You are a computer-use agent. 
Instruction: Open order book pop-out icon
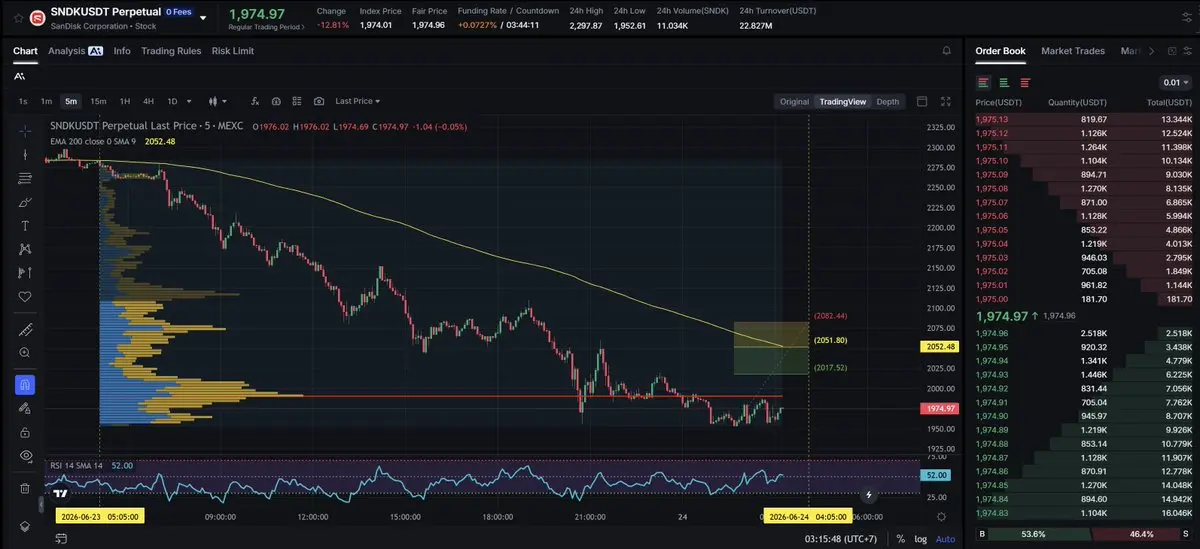point(1172,50)
